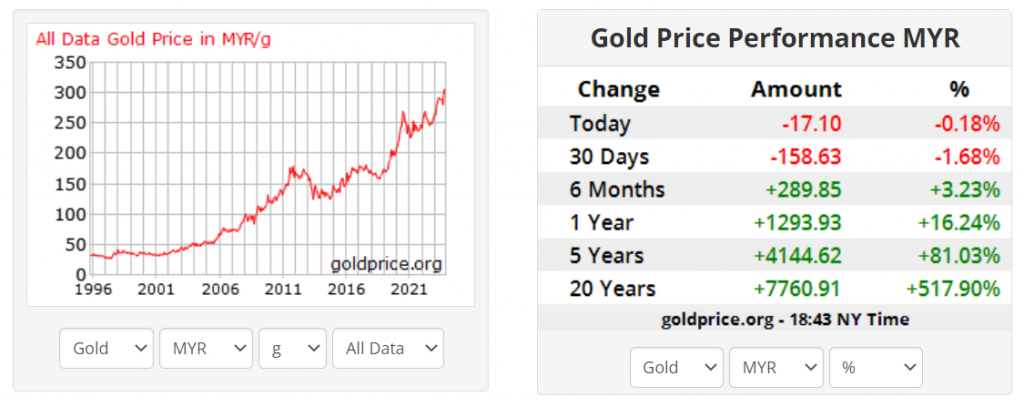This screenshot has width=1024, height=407.
Task: Open MYR dropdown under performance table
Action: click(775, 367)
